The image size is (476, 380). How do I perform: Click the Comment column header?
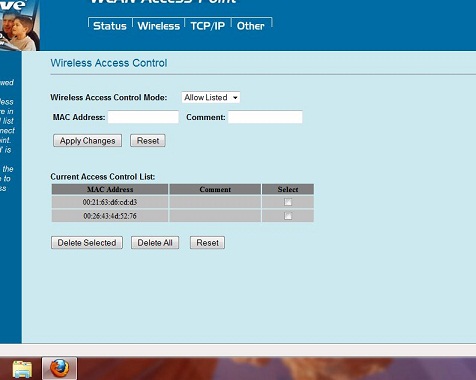[x=215, y=189]
